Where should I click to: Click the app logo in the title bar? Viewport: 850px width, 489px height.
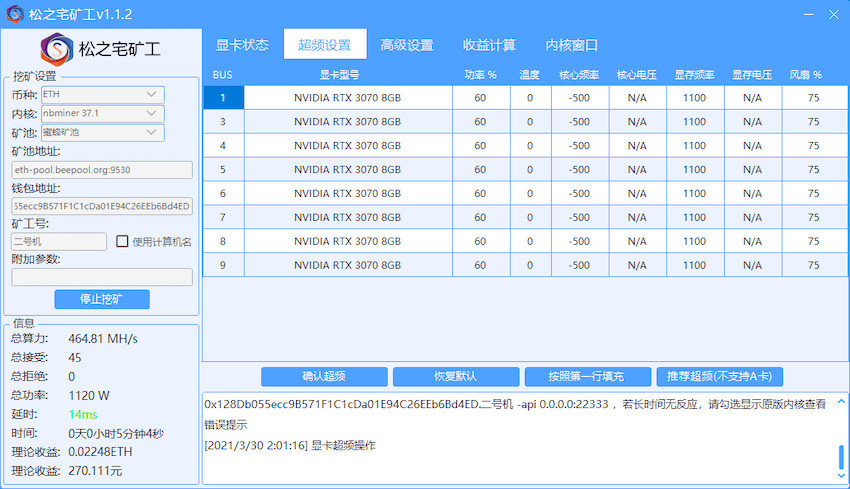tap(15, 14)
